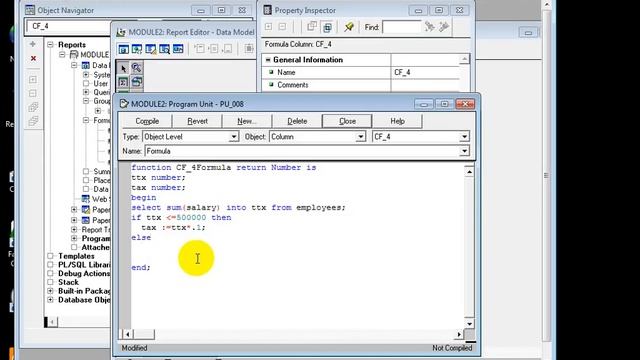
Task: Click the Help button in Program Unit
Action: [x=397, y=121]
